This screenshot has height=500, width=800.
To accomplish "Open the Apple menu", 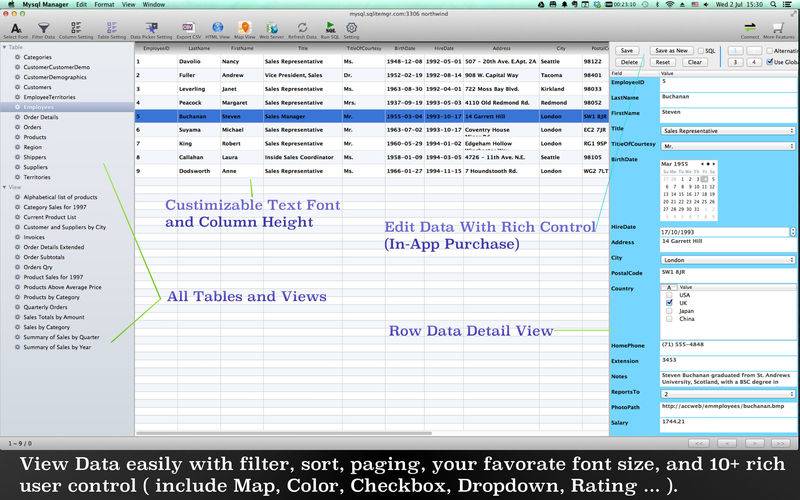I will pyautogui.click(x=11, y=5).
